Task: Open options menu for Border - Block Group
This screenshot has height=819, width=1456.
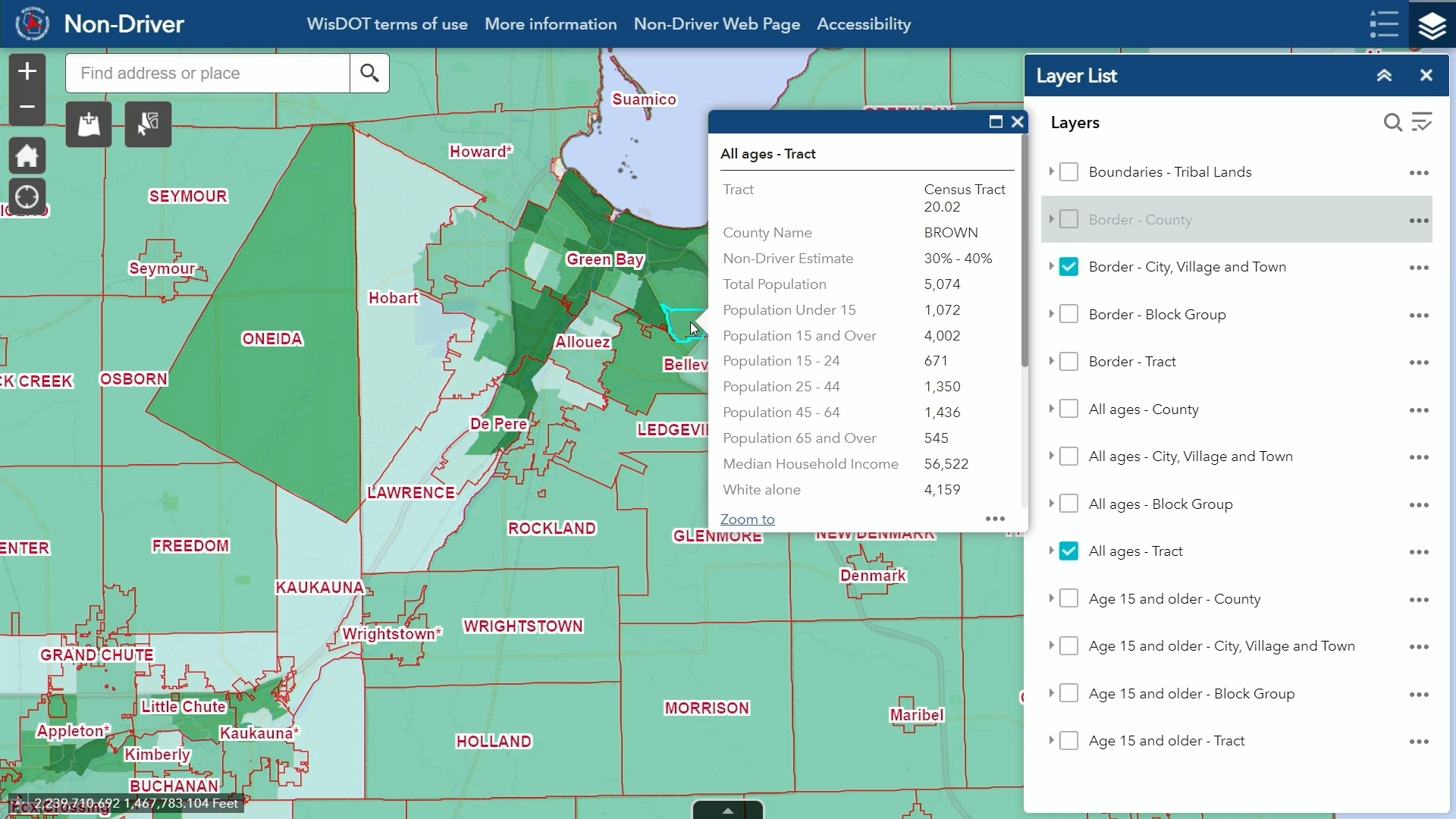Action: pos(1419,315)
